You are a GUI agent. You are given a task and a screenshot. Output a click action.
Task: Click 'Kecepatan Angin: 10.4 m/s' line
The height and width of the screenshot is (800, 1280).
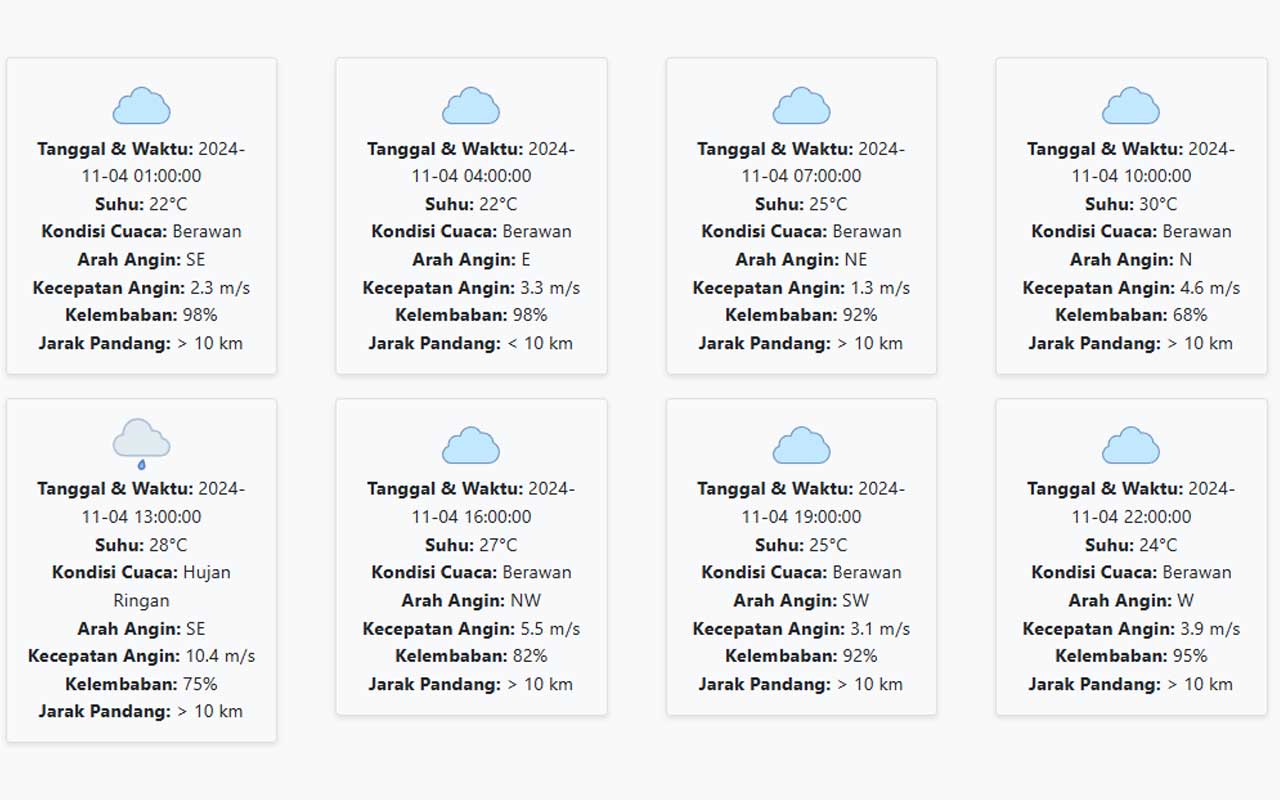tap(141, 657)
